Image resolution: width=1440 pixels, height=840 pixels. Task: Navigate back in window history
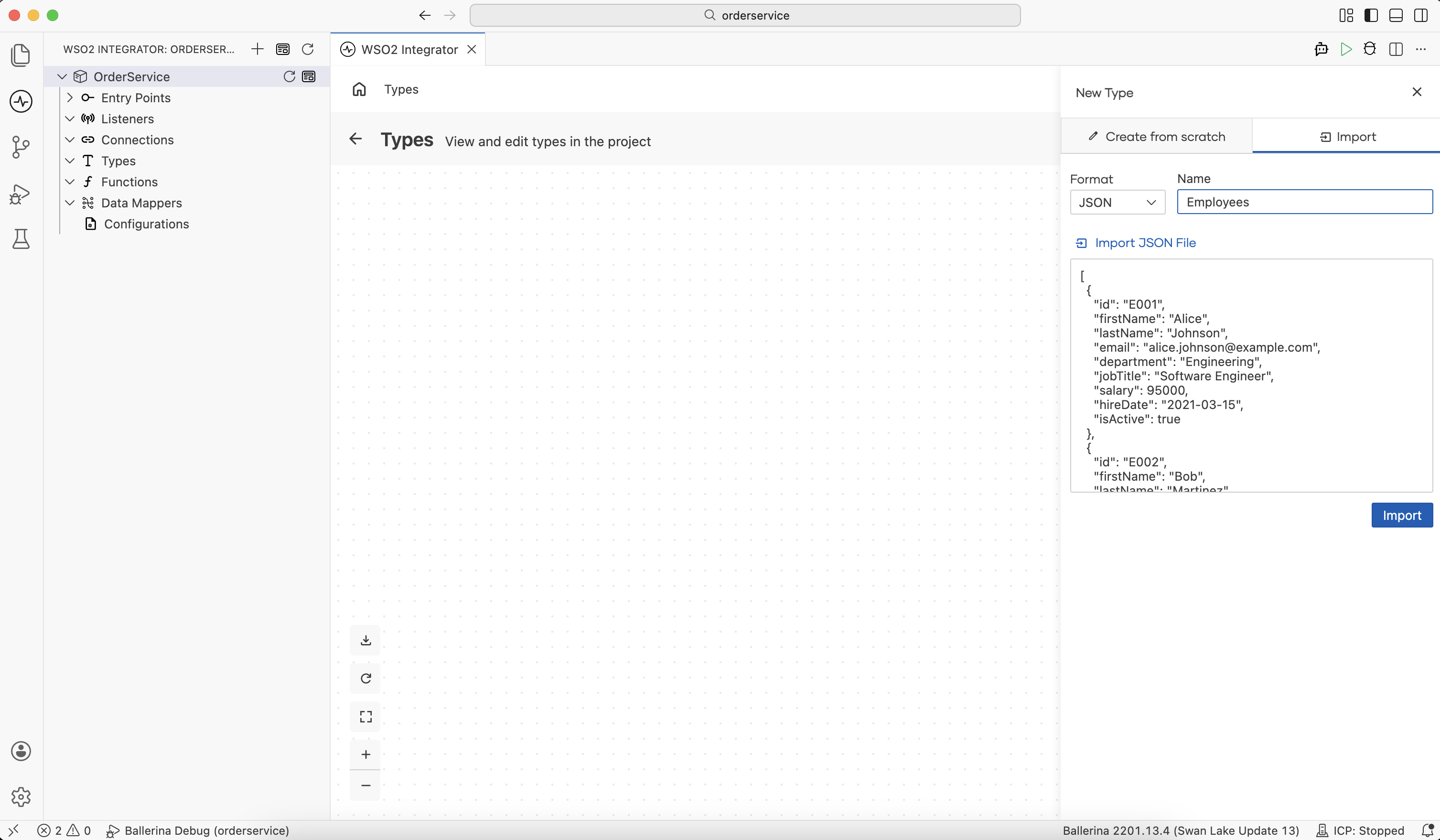coord(425,15)
